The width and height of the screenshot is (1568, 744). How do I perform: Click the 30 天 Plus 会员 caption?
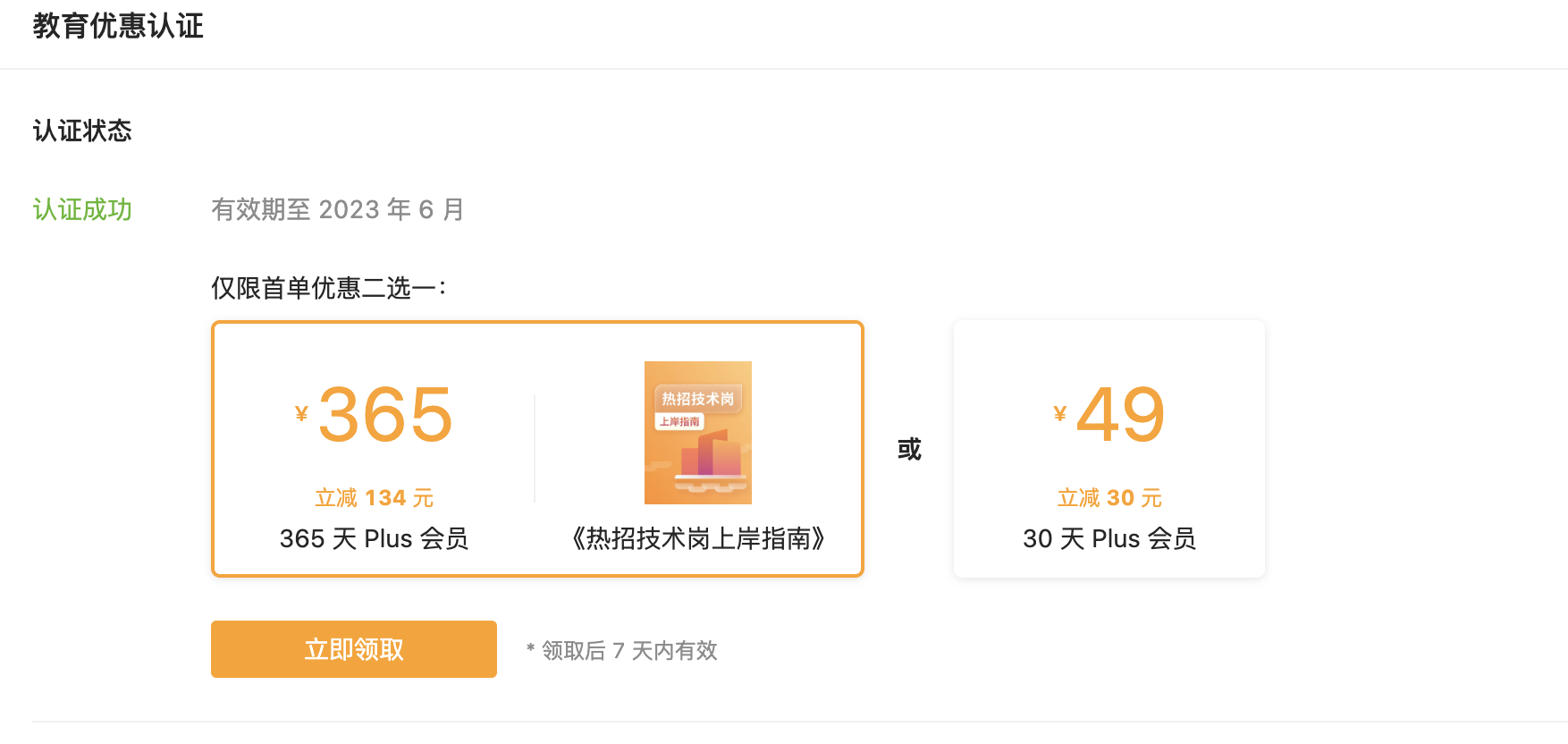point(1109,538)
